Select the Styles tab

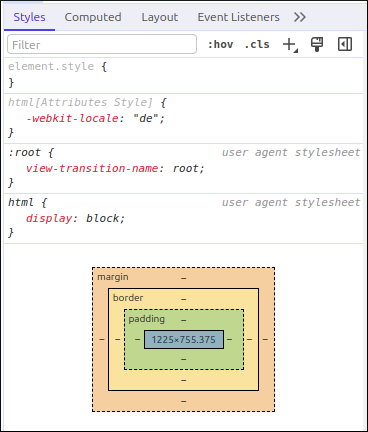29,17
